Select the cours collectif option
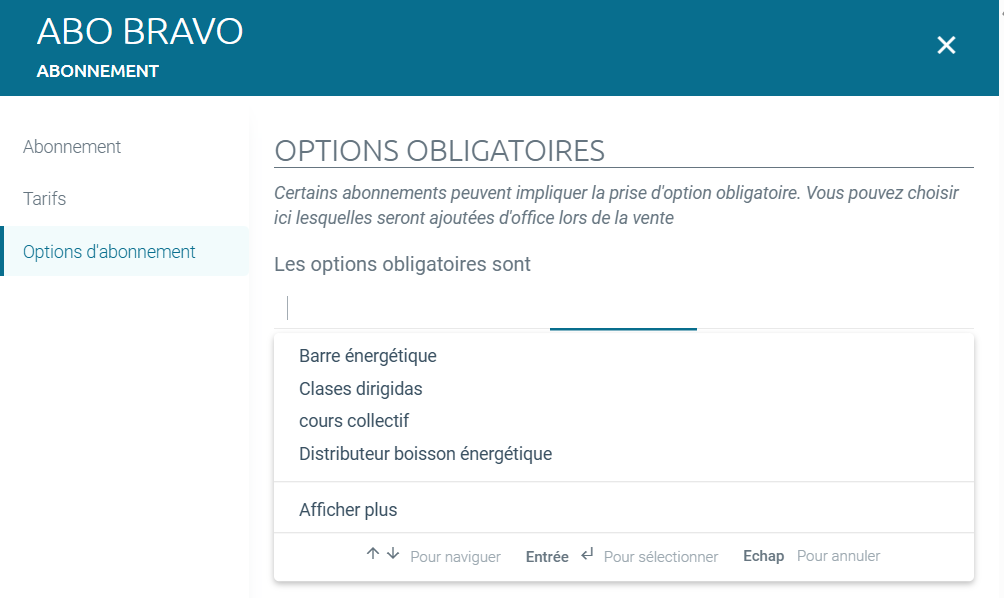Screen dimensions: 1004x598 [354, 421]
